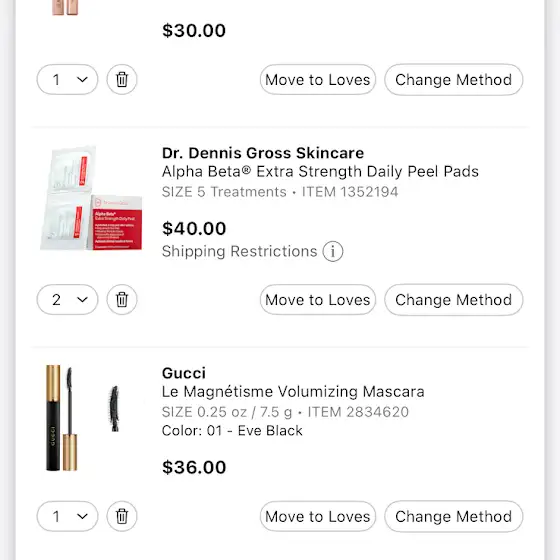Image resolution: width=560 pixels, height=560 pixels.
Task: Move the $30.00 item to Loves
Action: (318, 79)
